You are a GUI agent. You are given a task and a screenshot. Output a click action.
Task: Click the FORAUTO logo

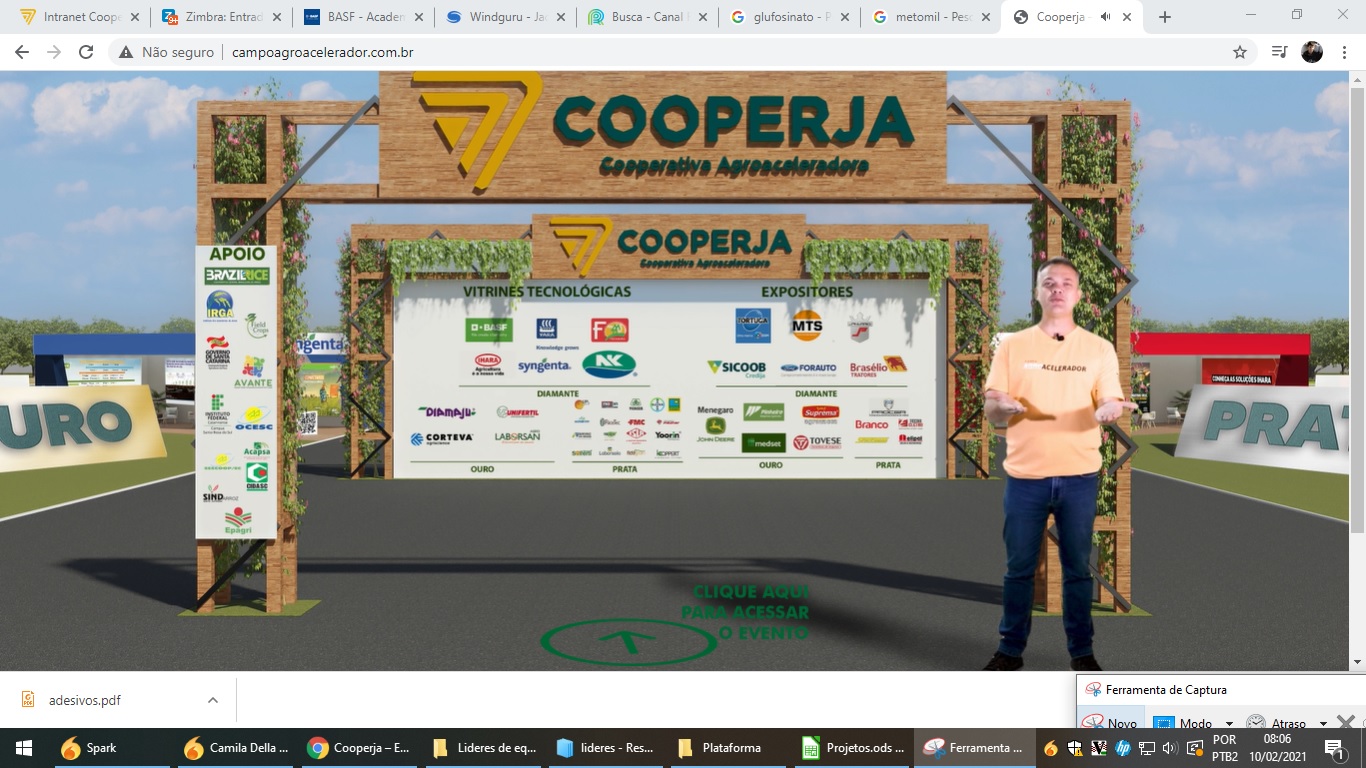(x=809, y=369)
